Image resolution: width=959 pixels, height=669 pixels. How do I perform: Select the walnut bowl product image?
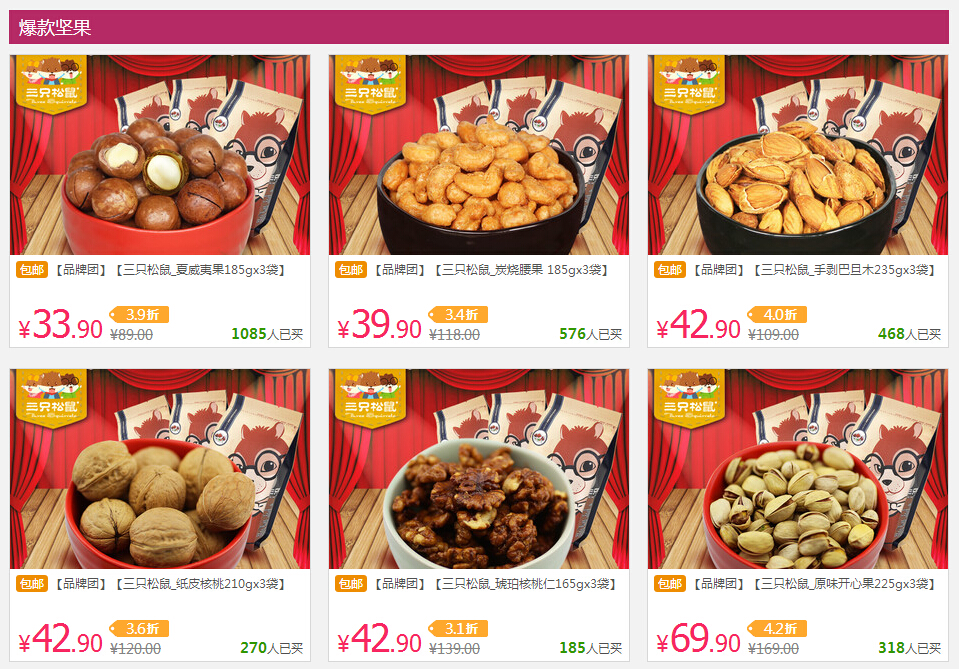[x=160, y=469]
